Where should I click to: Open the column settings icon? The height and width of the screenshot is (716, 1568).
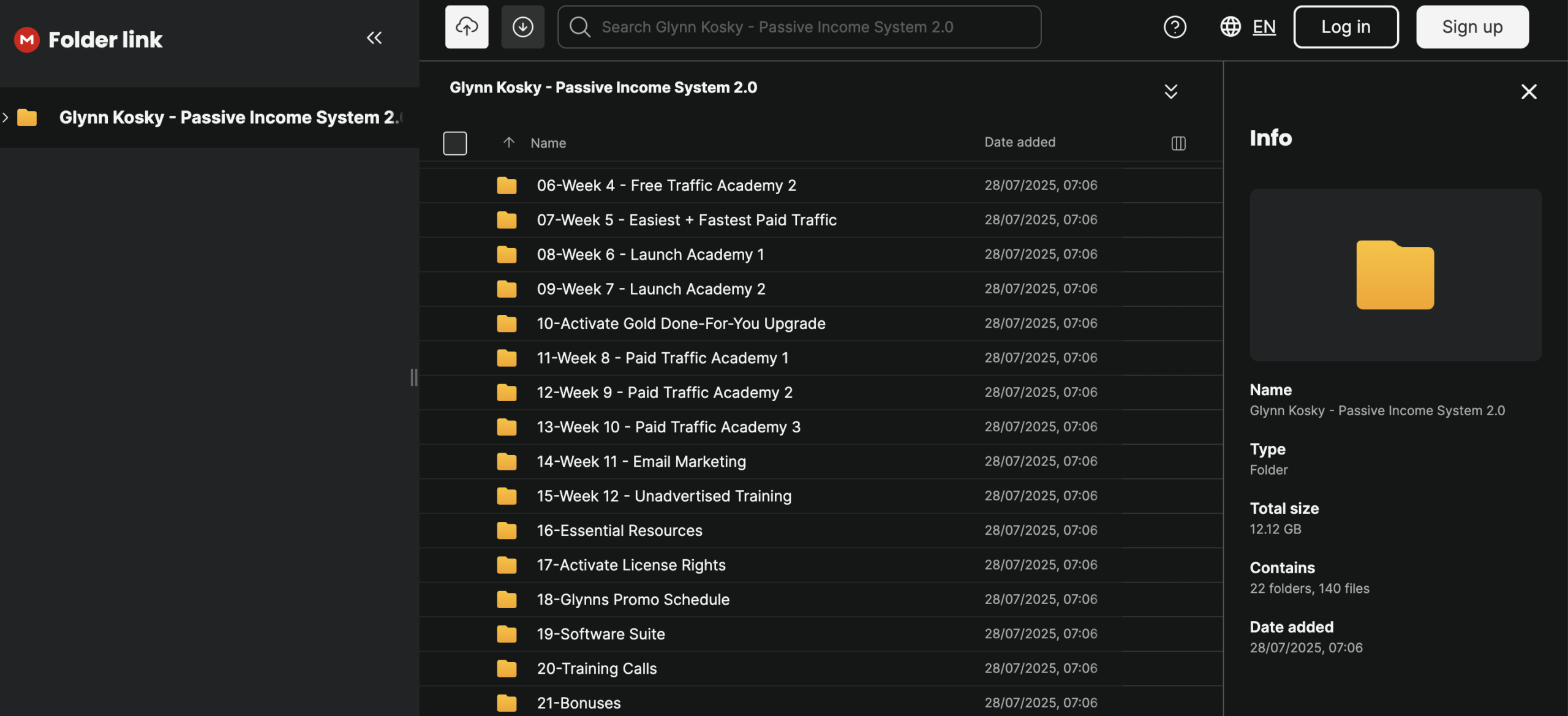coord(1178,143)
